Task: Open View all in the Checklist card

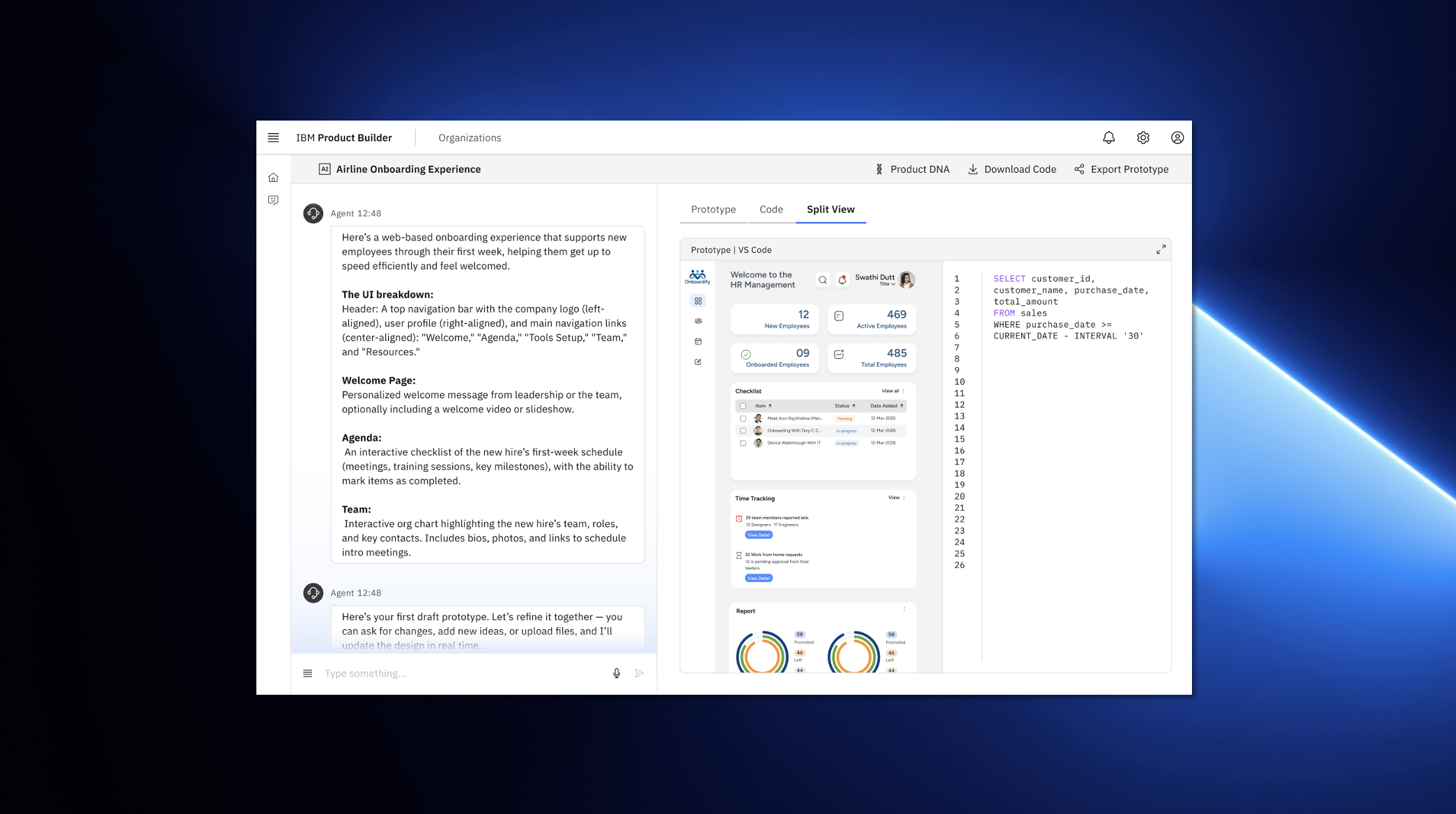Action: pos(890,391)
